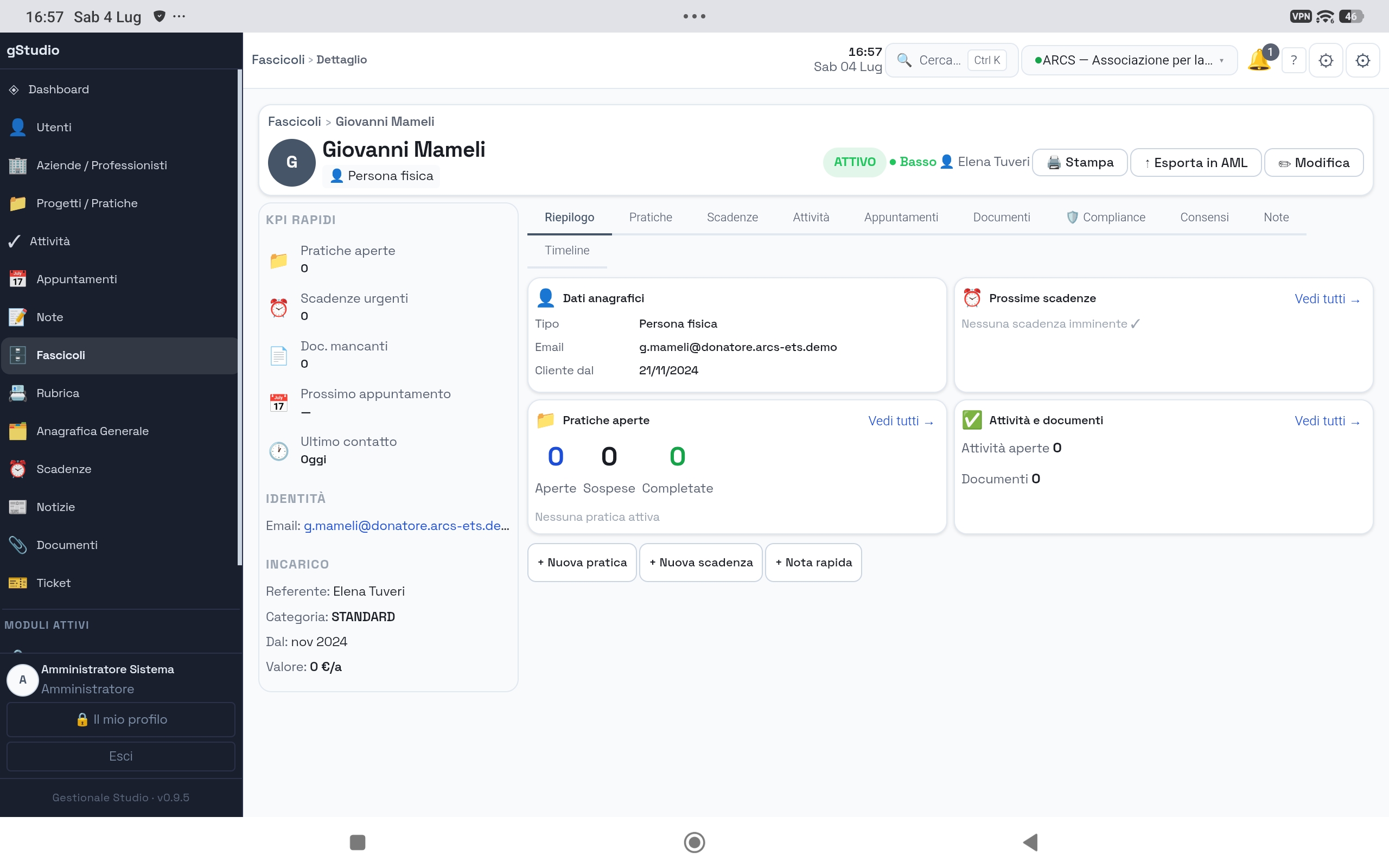Screen dimensions: 1389x868
Task: Click the Administrator avatar A
Action: click(22, 680)
